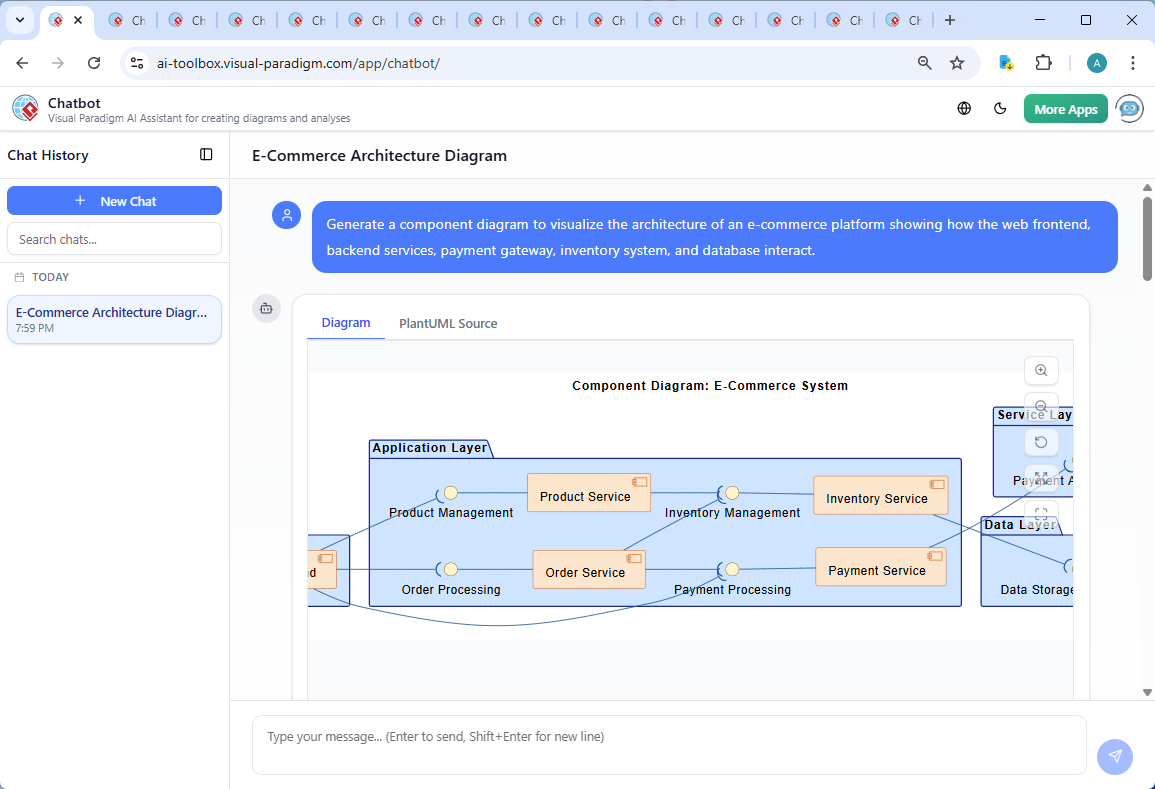This screenshot has height=789, width=1155.
Task: Reset the diagram view rotation
Action: click(x=1041, y=441)
